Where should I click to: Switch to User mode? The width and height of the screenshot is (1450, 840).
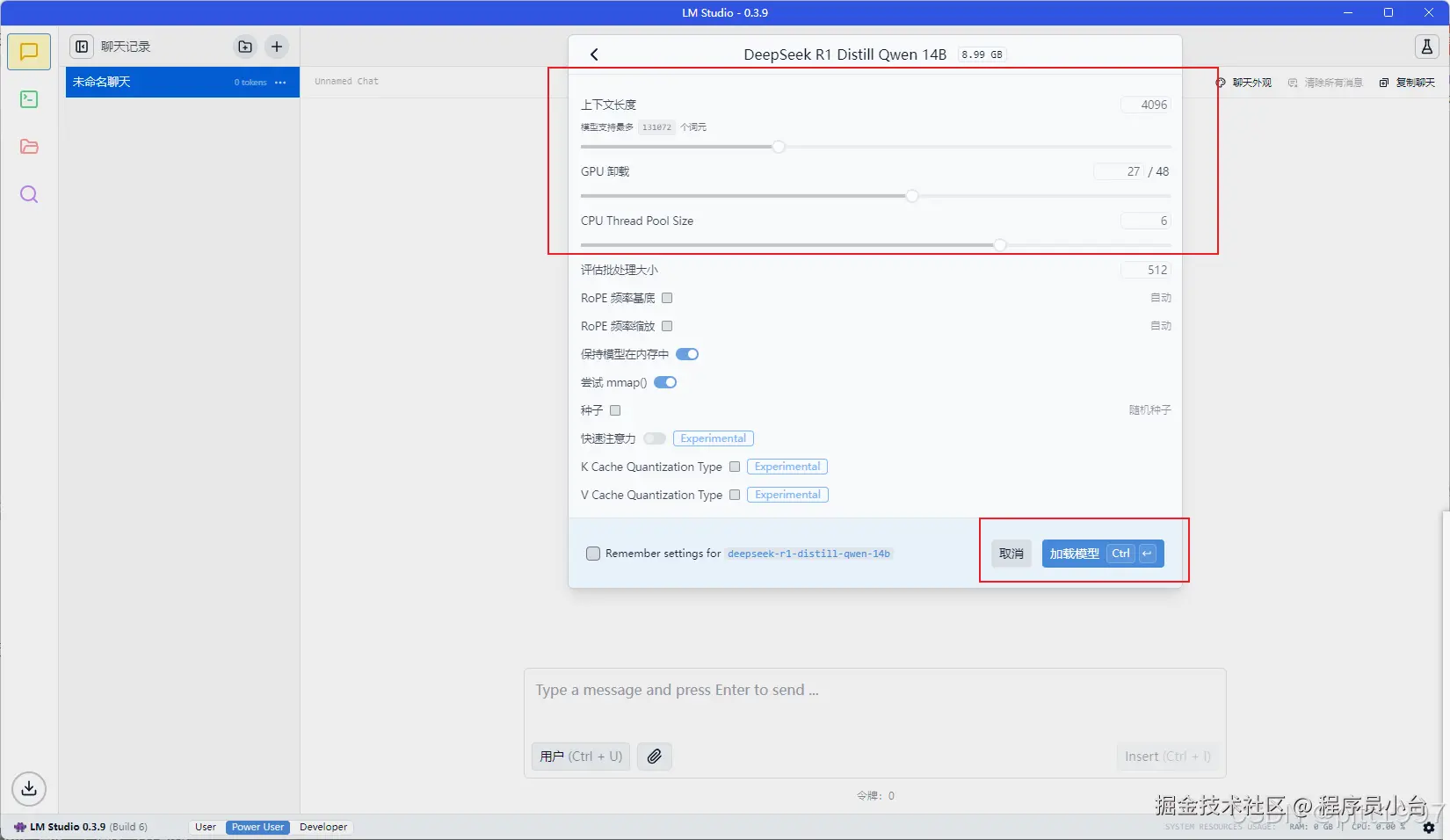206,827
